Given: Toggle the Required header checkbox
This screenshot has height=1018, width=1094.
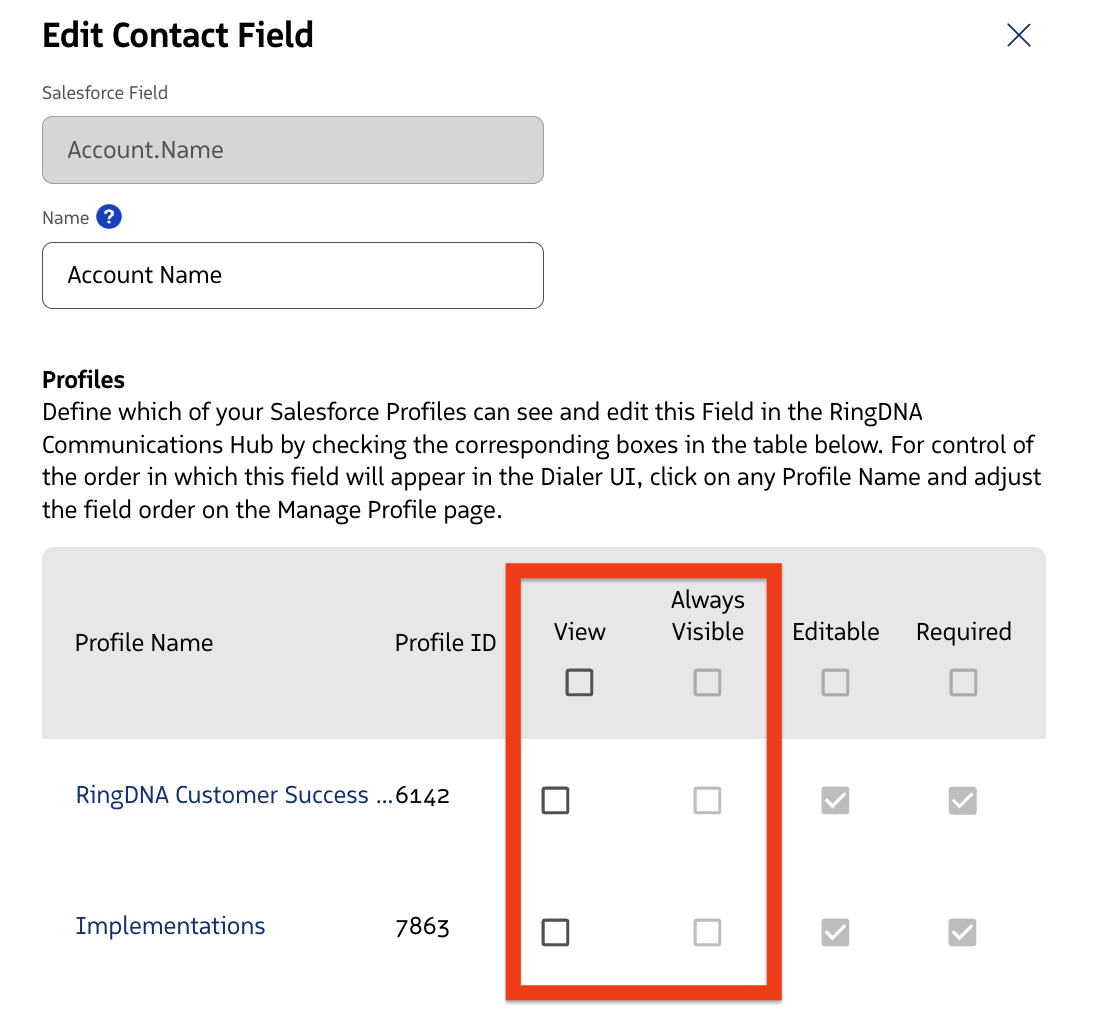Looking at the screenshot, I should [963, 683].
